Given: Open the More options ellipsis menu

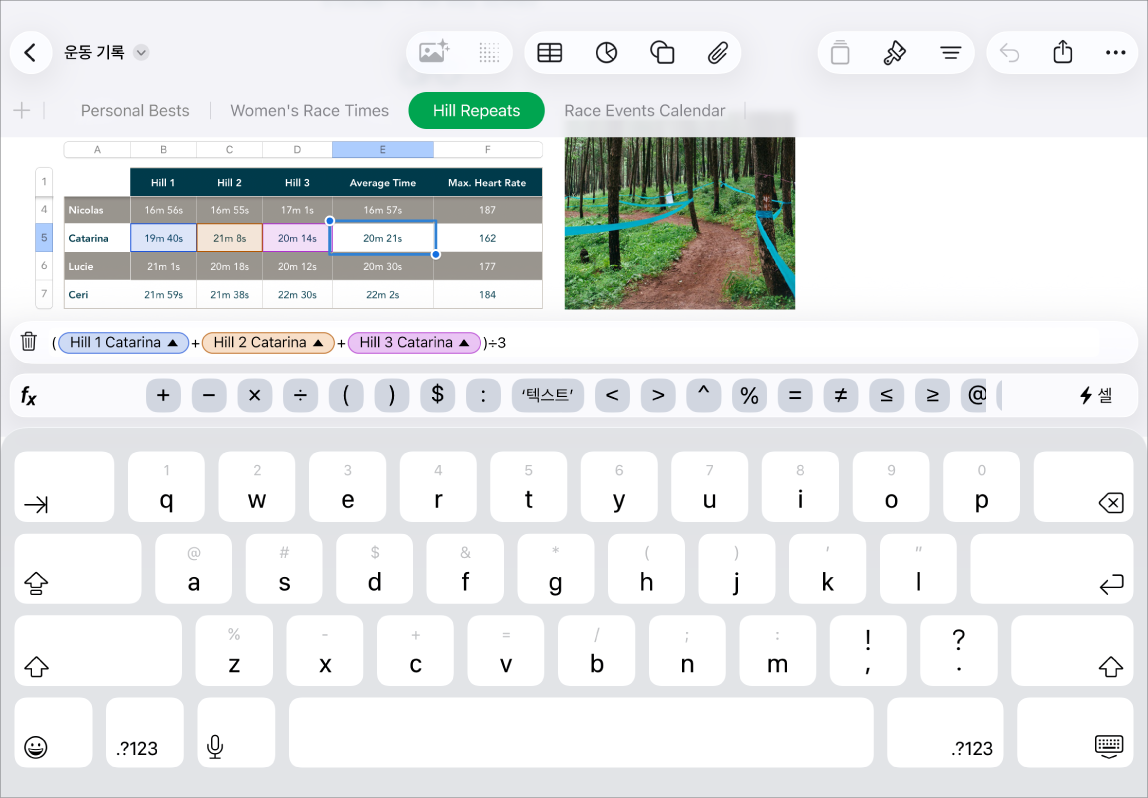Looking at the screenshot, I should click(1115, 53).
